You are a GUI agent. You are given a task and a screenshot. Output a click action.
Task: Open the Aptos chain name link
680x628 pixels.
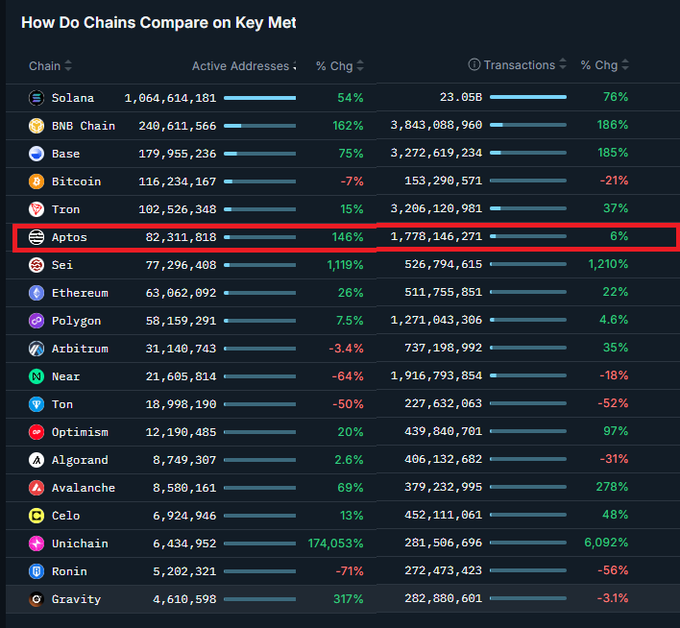[x=70, y=237]
